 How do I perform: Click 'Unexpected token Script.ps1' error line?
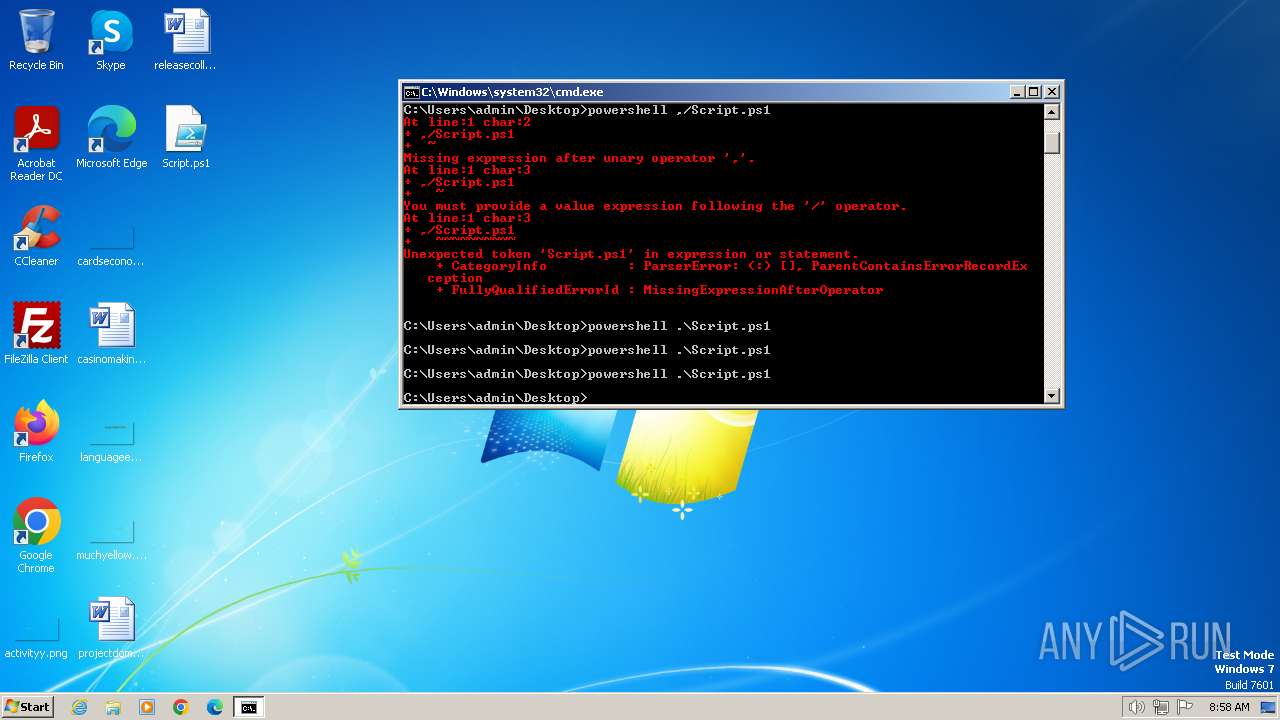click(631, 254)
